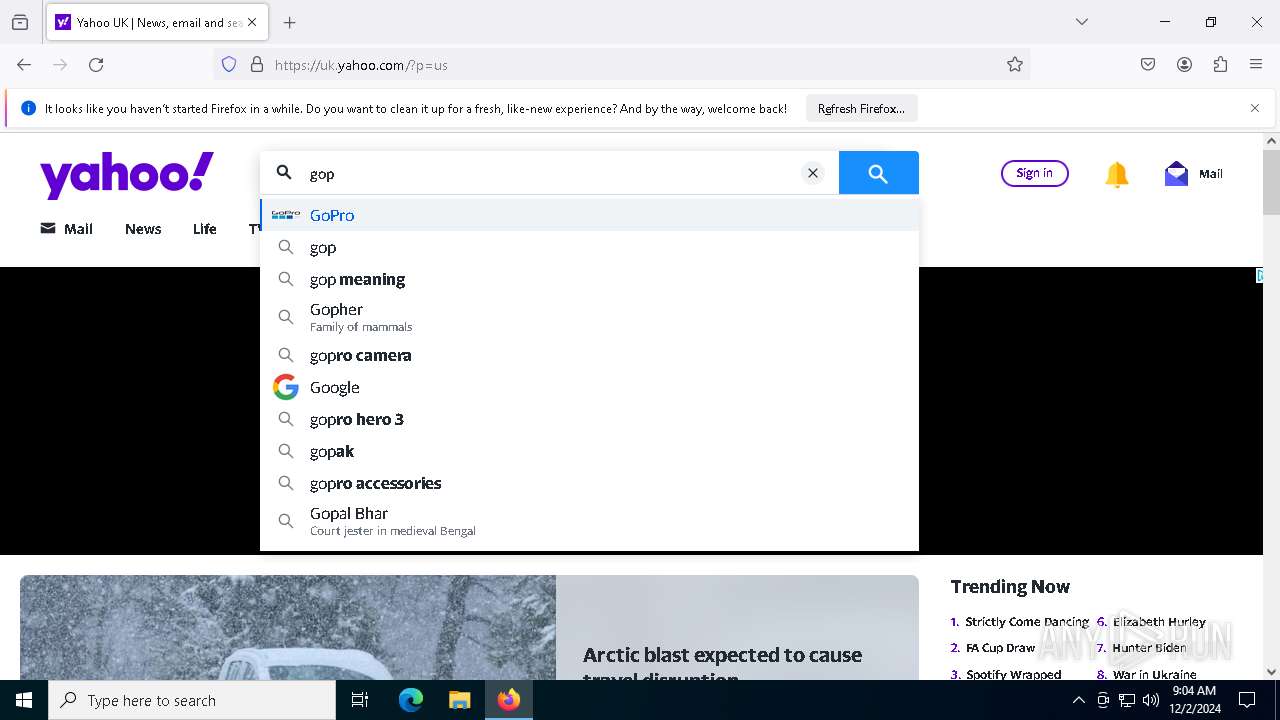Click Windows taskbar search box
1280x720 pixels.
(x=192, y=700)
